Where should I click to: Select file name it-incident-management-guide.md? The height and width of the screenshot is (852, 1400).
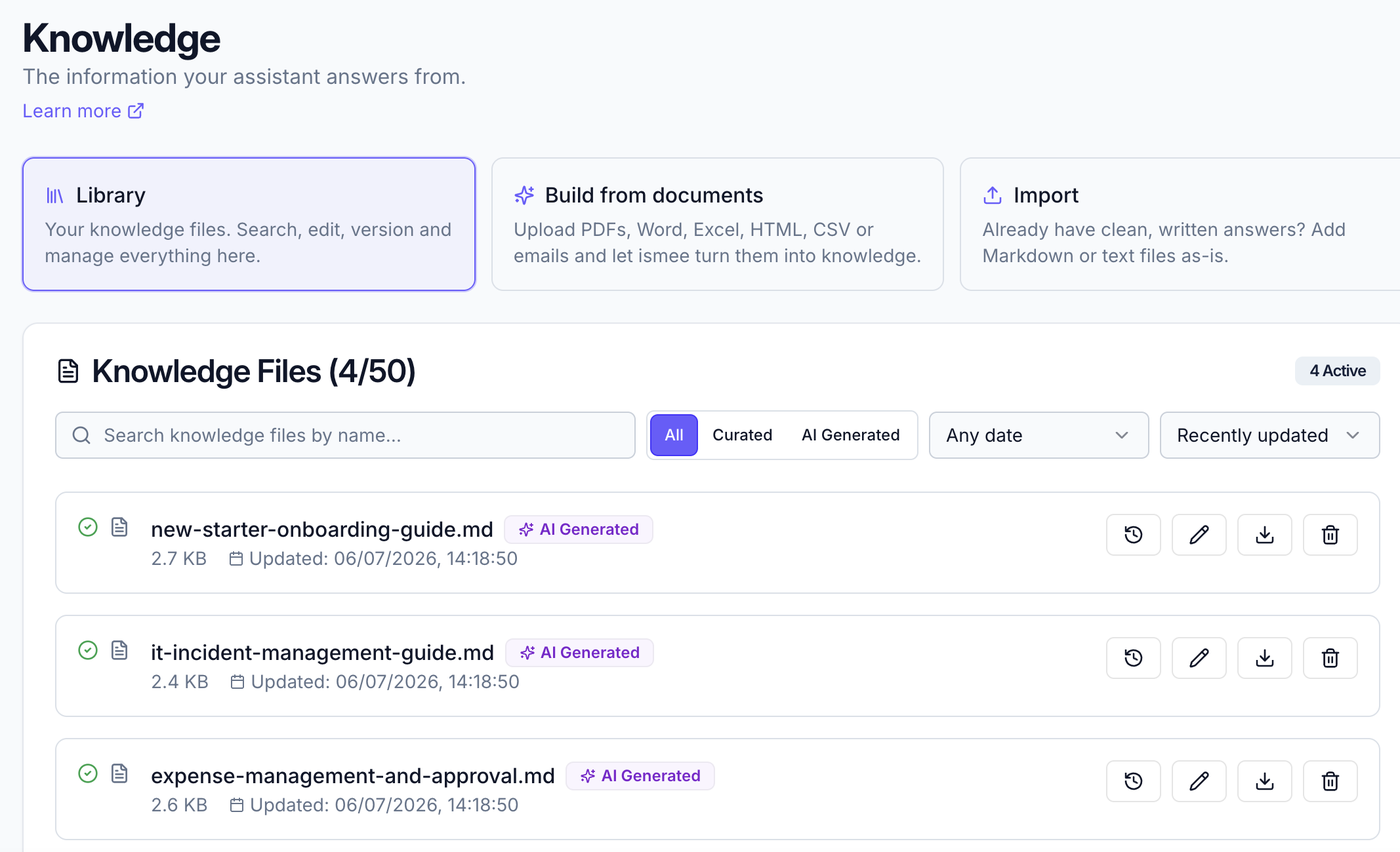tap(322, 653)
